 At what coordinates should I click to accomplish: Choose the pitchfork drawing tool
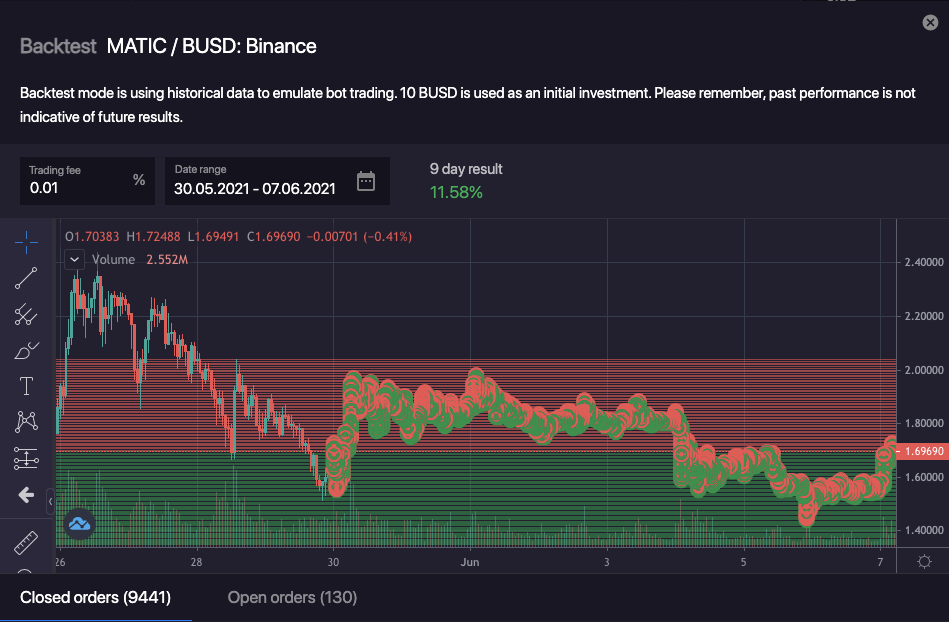point(26,314)
